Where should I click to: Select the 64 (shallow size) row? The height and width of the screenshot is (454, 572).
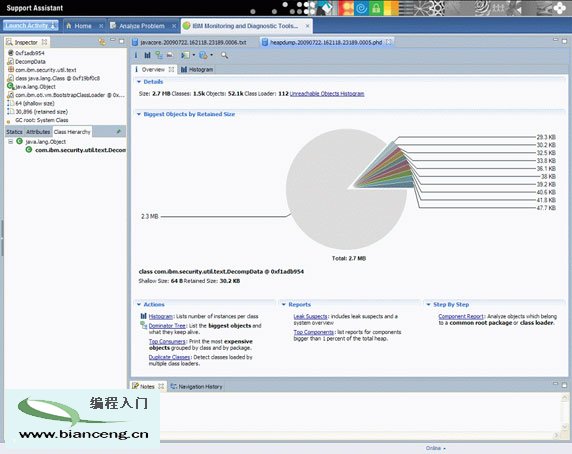point(35,103)
